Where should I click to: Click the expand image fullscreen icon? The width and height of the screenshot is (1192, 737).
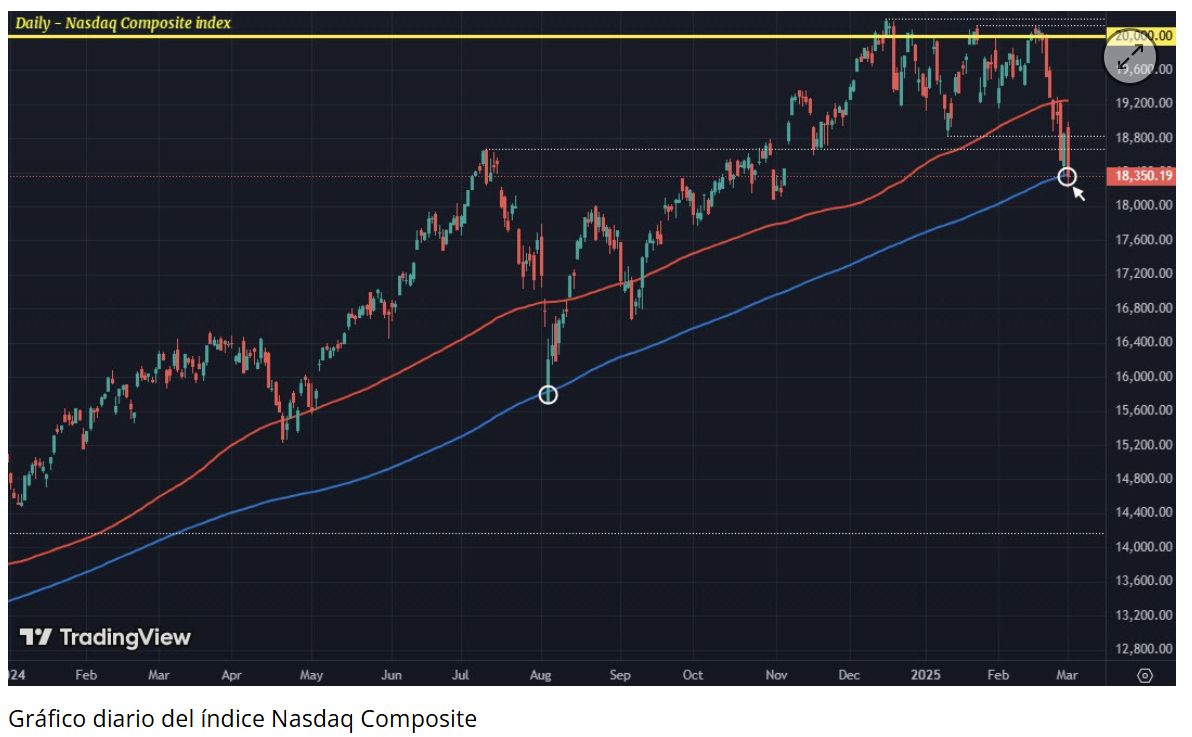click(x=1129, y=57)
